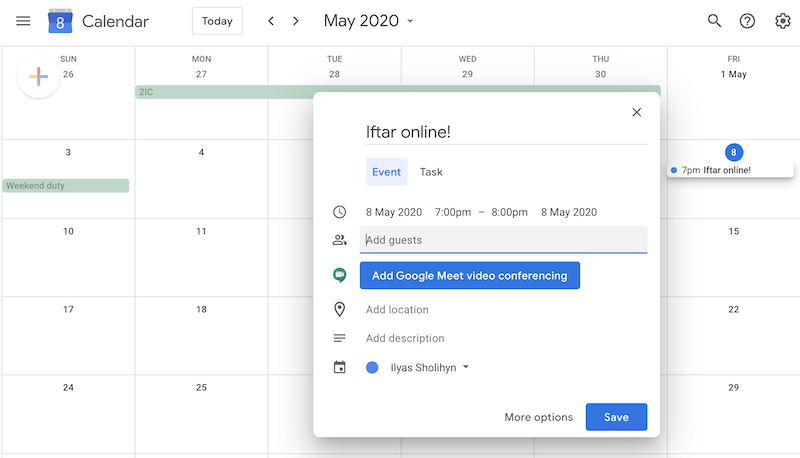This screenshot has width=800, height=458.
Task: Edit the Iftar online! title field
Action: pyautogui.click(x=506, y=132)
